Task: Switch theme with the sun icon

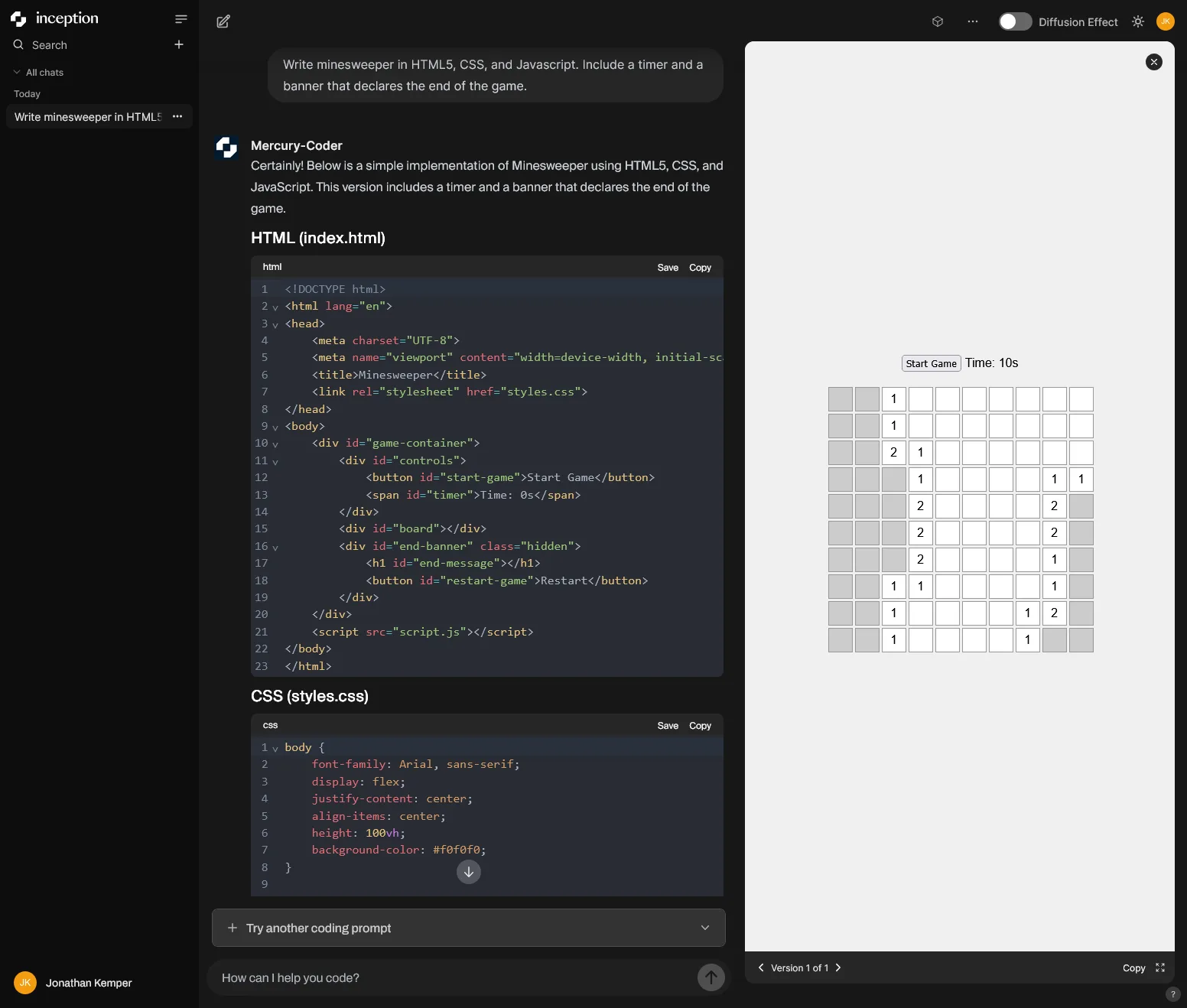Action: [x=1138, y=21]
